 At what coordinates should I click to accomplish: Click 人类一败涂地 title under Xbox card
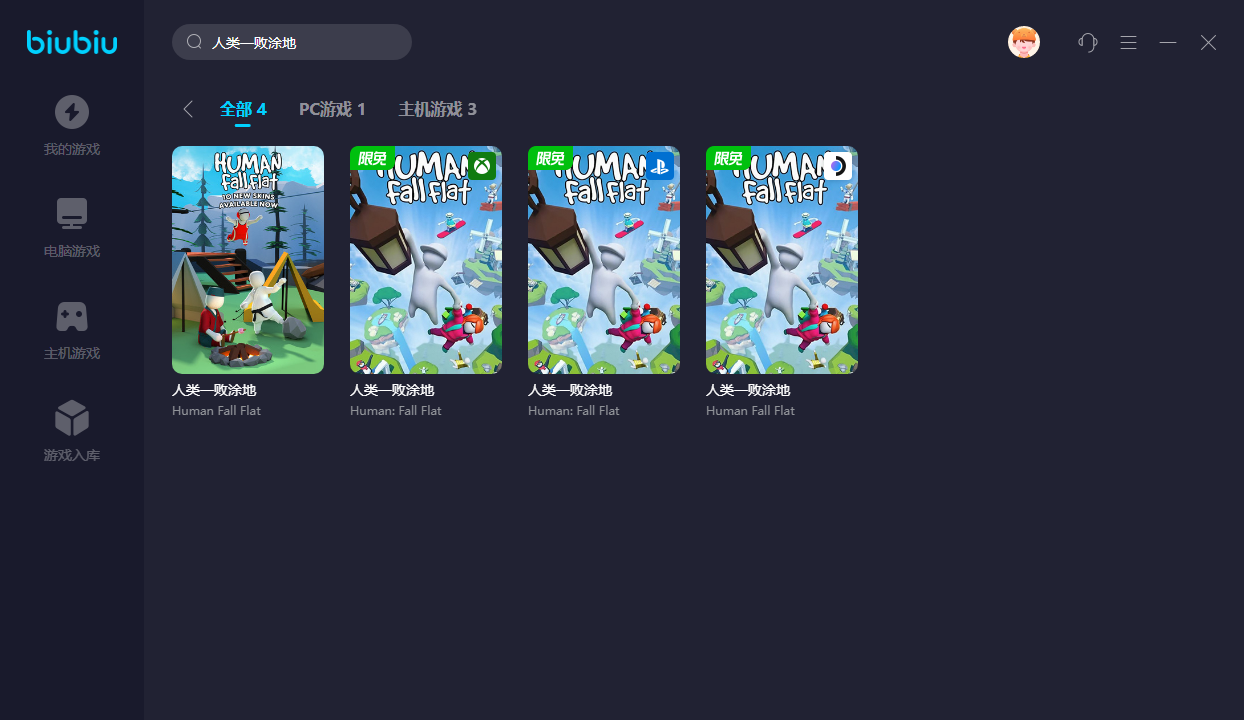(392, 391)
